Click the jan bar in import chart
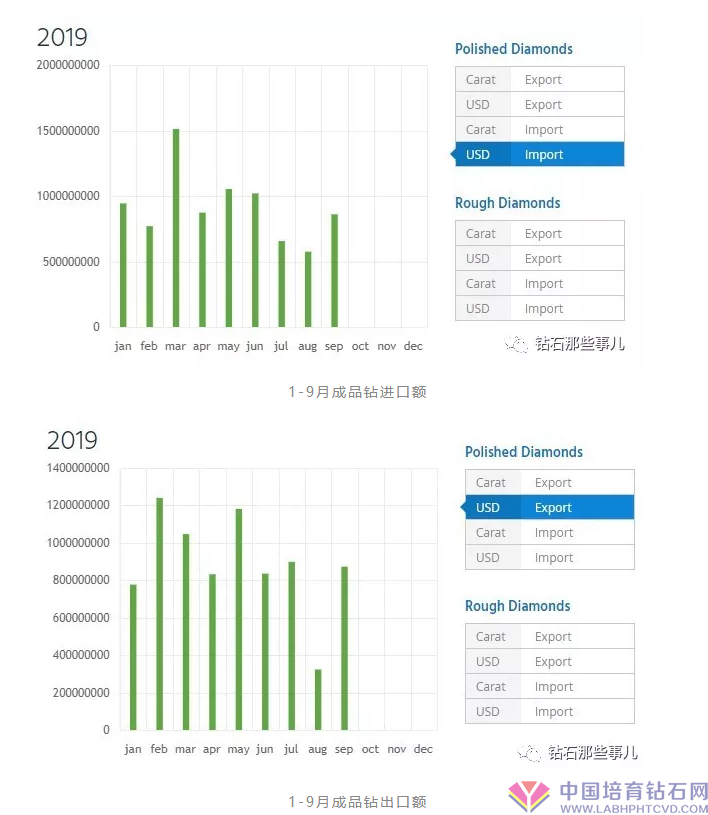Screen dimensions: 708x815 click(123, 265)
